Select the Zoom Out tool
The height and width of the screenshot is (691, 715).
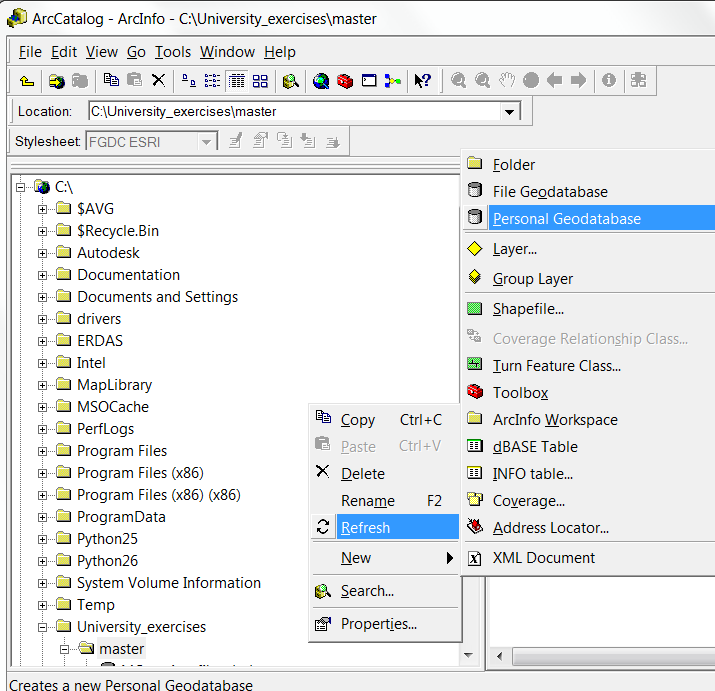482,81
